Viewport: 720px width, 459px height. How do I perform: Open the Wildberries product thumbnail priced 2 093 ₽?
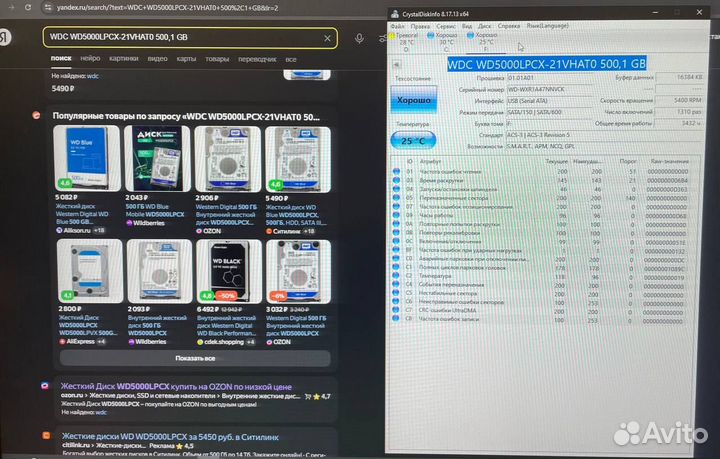pos(159,271)
